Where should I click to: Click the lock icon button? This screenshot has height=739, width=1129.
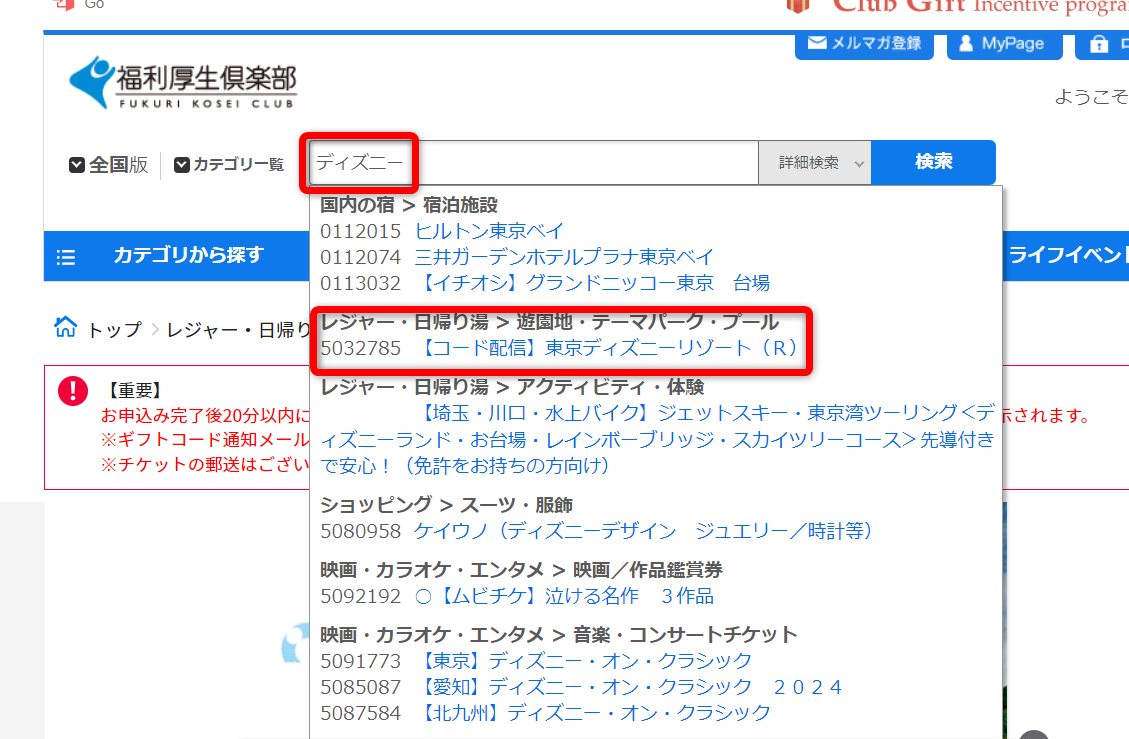click(x=1099, y=44)
